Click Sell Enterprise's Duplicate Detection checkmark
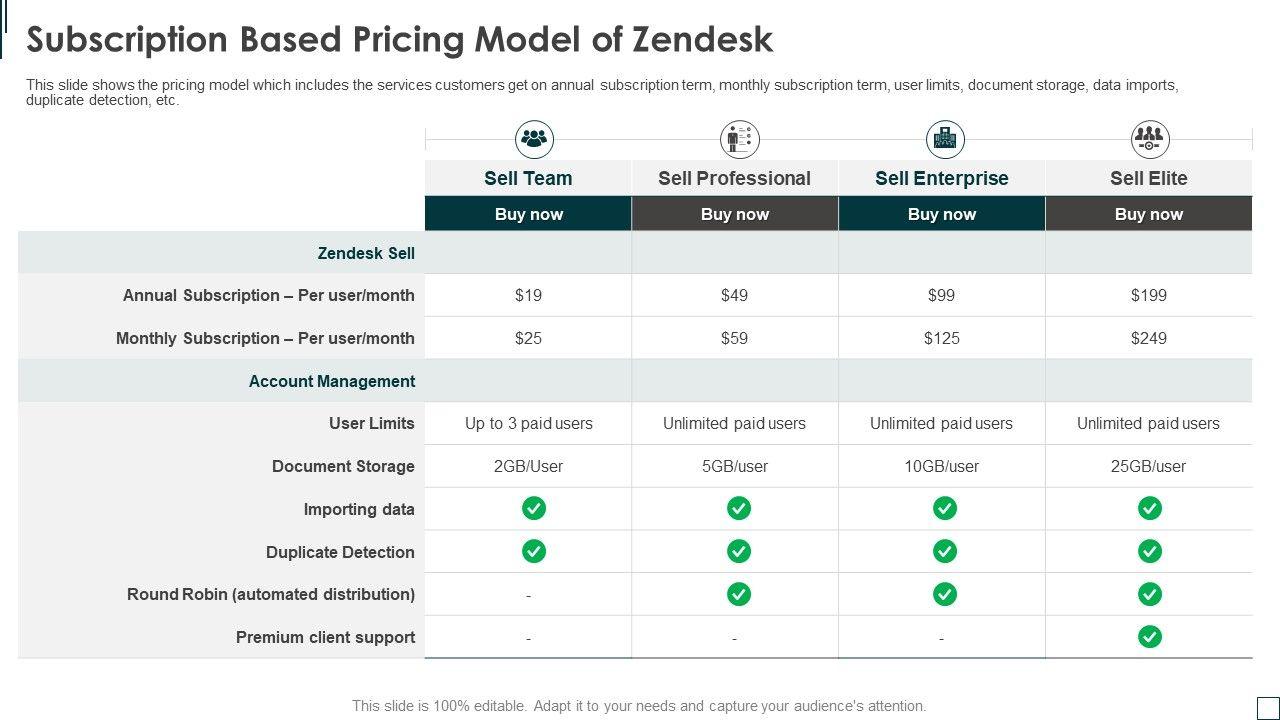The image size is (1280, 720). 945,551
